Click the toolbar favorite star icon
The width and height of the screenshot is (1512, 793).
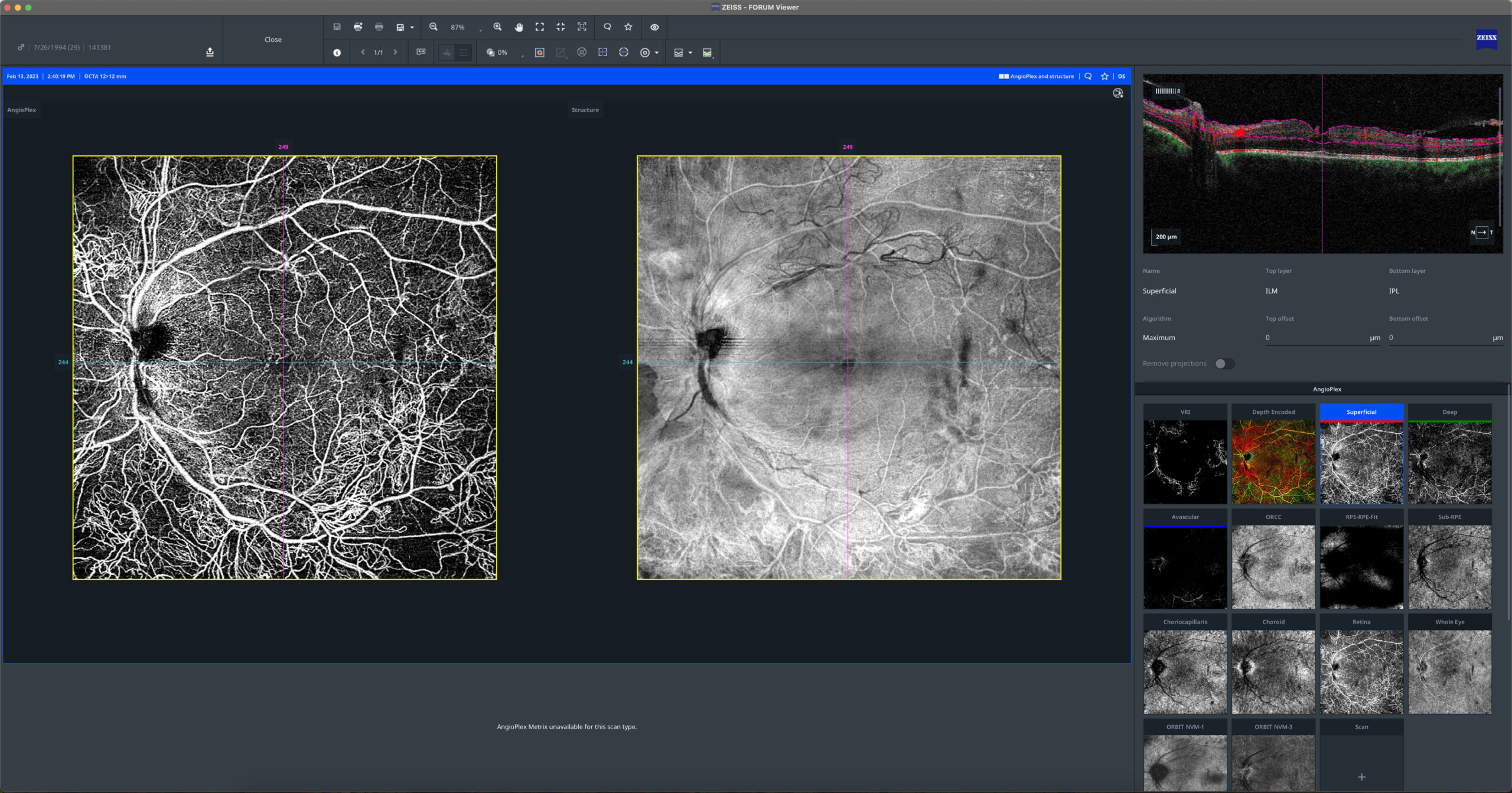628,27
